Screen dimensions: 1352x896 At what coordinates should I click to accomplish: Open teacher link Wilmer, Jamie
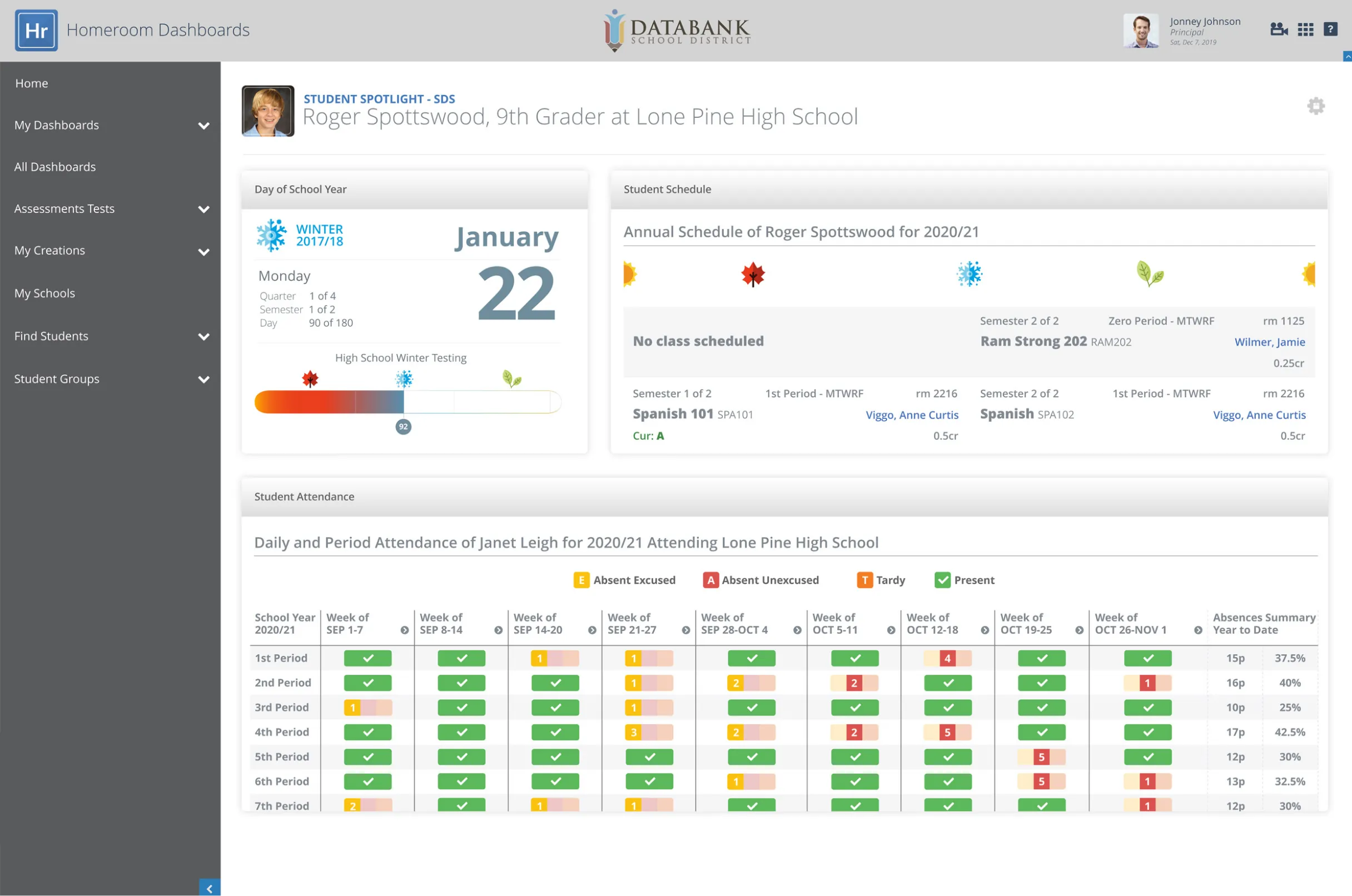point(1269,342)
